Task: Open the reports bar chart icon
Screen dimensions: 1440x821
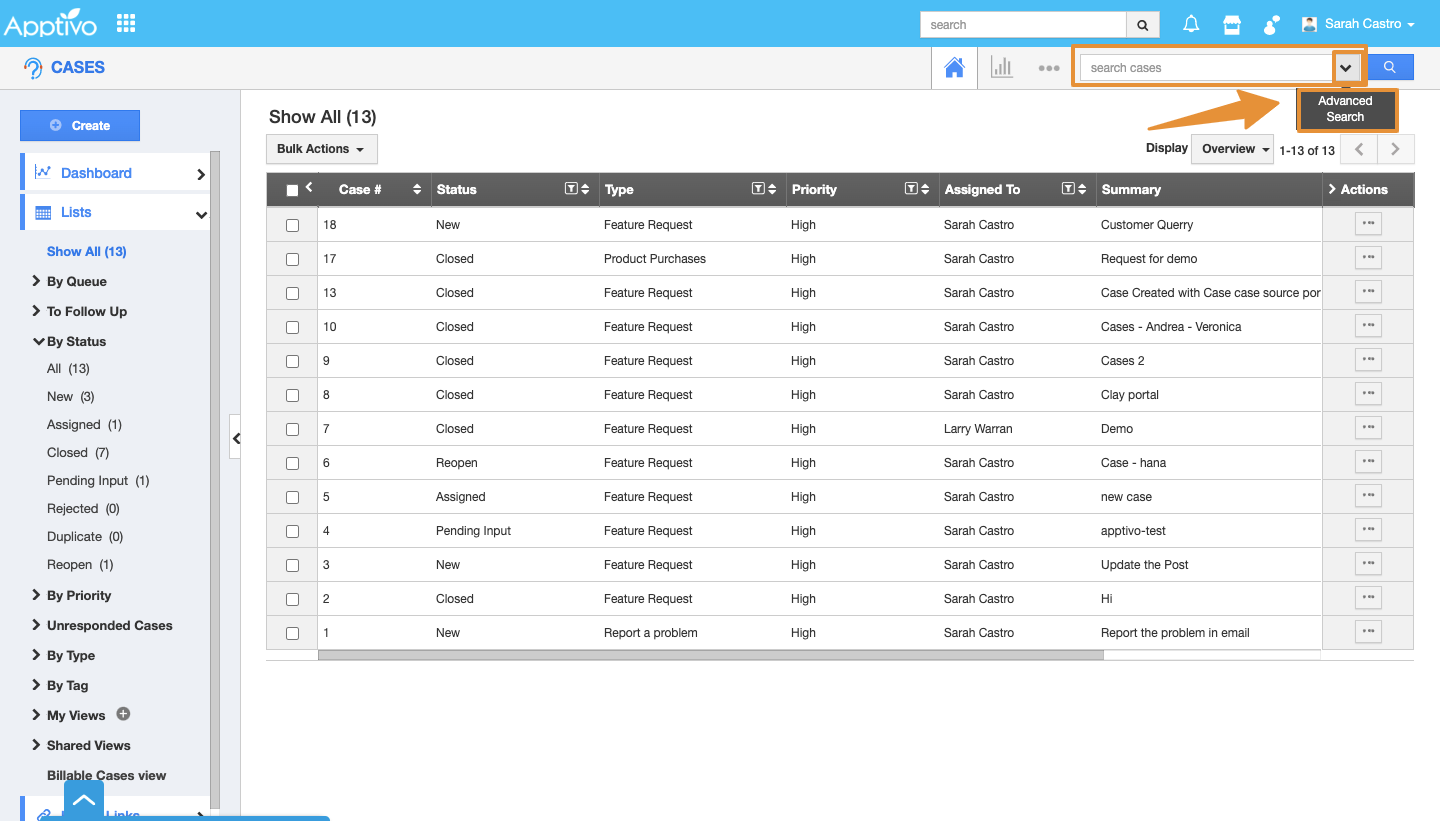Action: coord(1001,68)
